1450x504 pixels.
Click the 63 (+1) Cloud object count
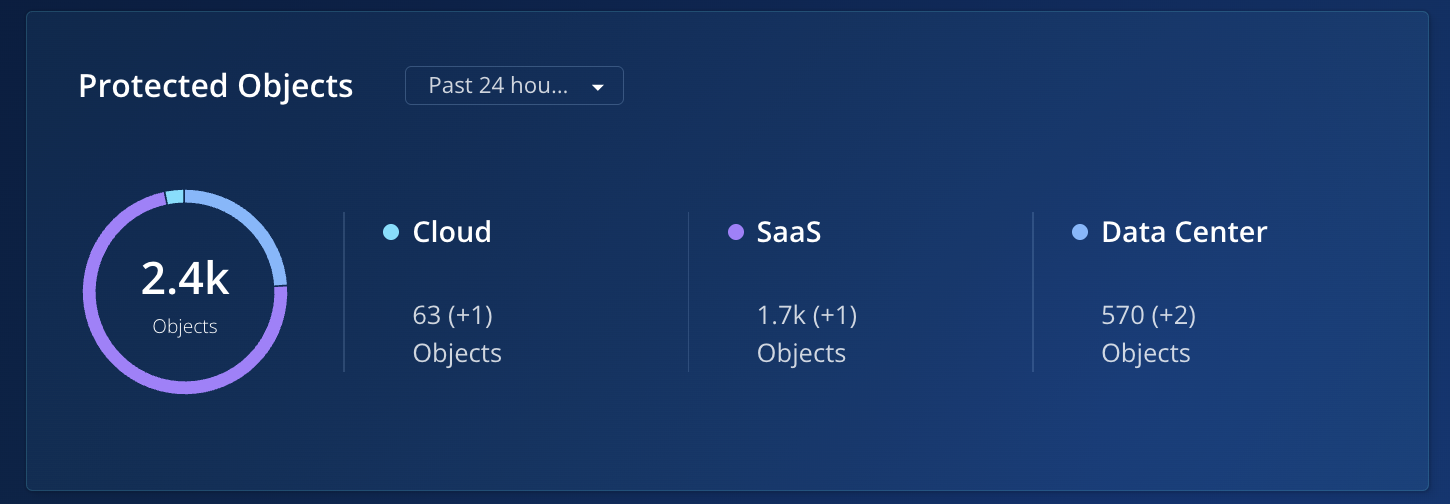[x=453, y=316]
